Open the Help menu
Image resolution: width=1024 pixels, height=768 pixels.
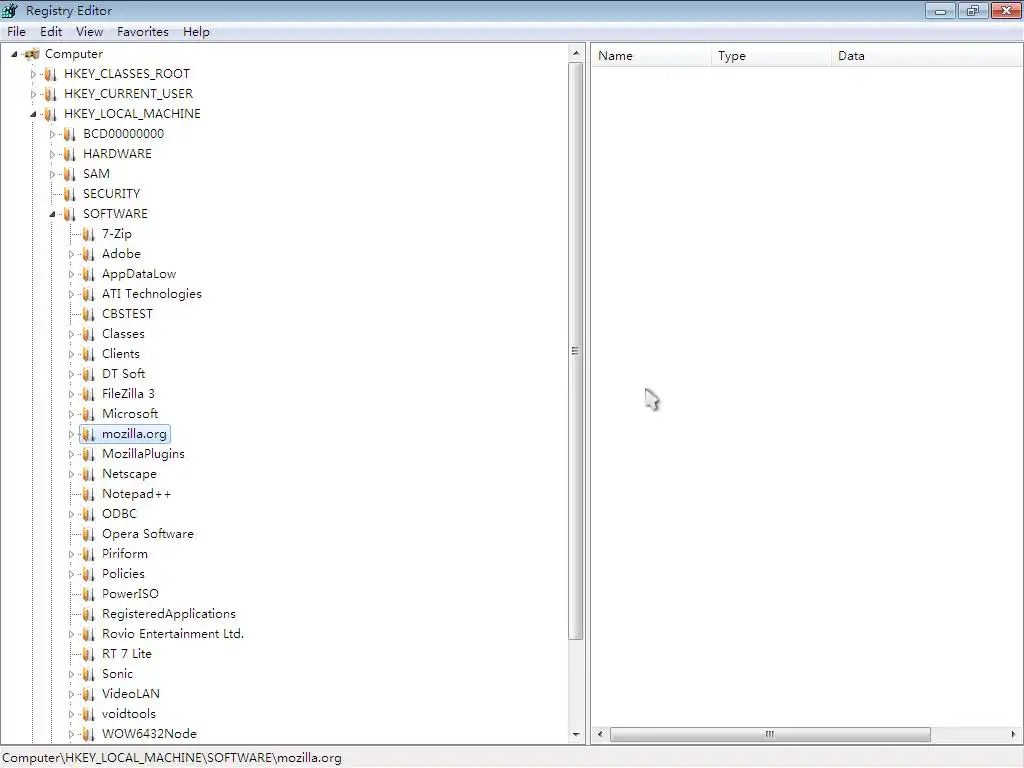[196, 32]
